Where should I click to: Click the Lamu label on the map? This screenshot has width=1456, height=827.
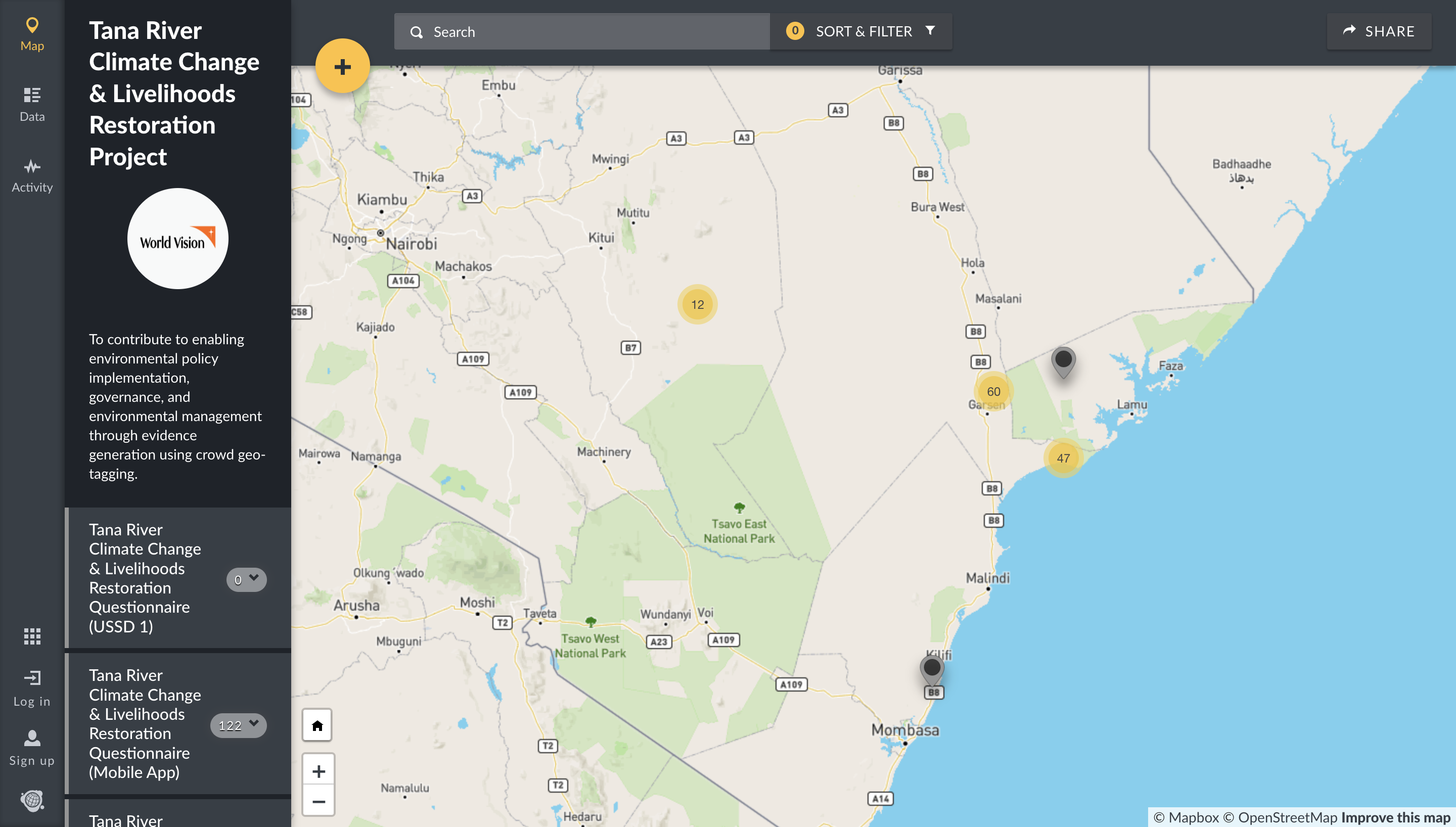(x=1132, y=404)
